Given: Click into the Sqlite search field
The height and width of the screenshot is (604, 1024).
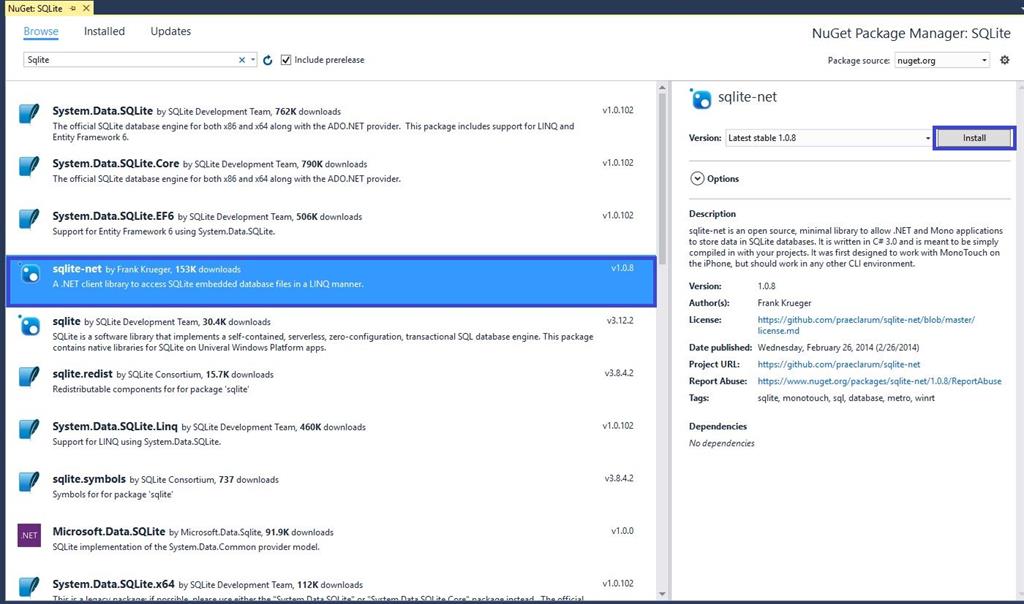Looking at the screenshot, I should (131, 60).
